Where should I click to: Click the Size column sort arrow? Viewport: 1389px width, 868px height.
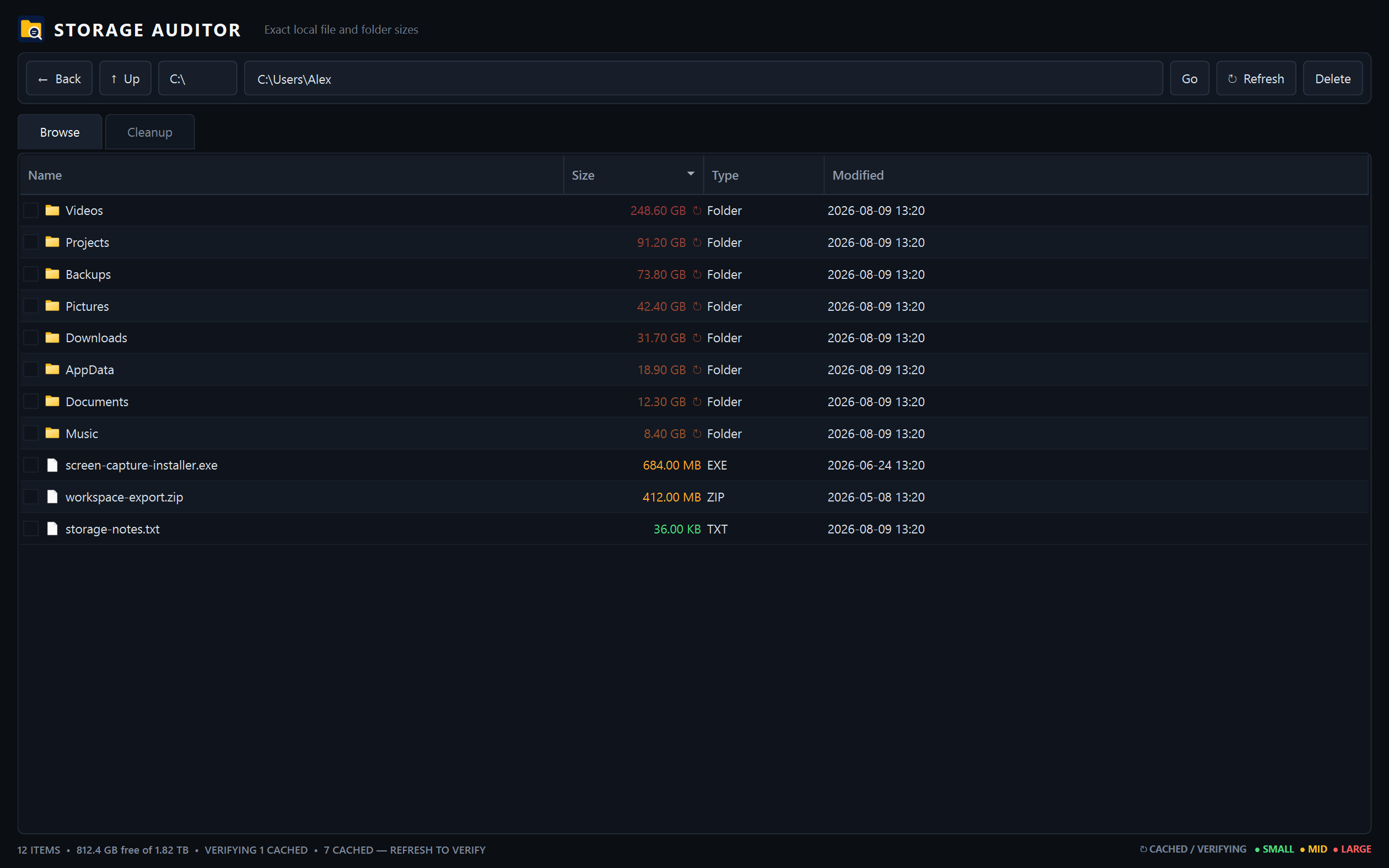(x=691, y=174)
